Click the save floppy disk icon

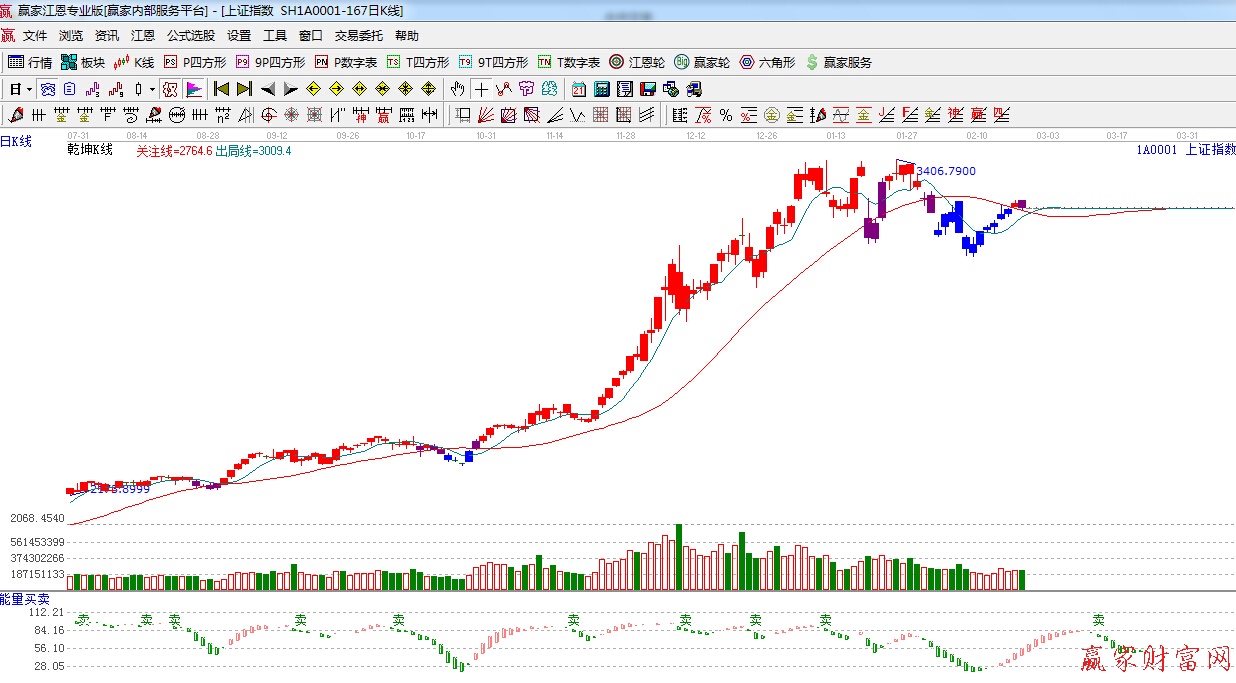[647, 89]
